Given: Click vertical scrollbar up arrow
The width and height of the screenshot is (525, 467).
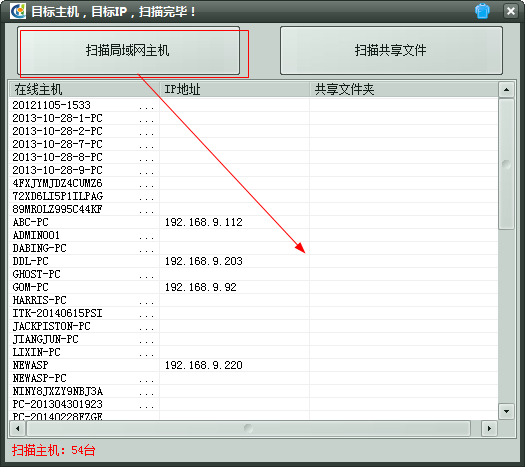Looking at the screenshot, I should [x=506, y=90].
